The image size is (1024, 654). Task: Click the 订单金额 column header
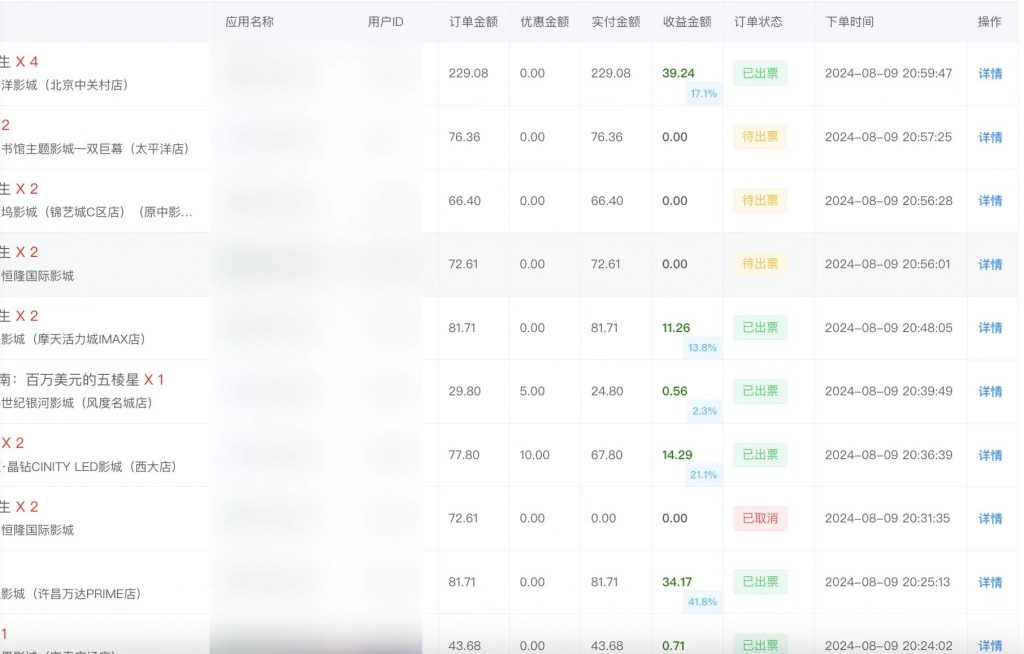[x=473, y=21]
